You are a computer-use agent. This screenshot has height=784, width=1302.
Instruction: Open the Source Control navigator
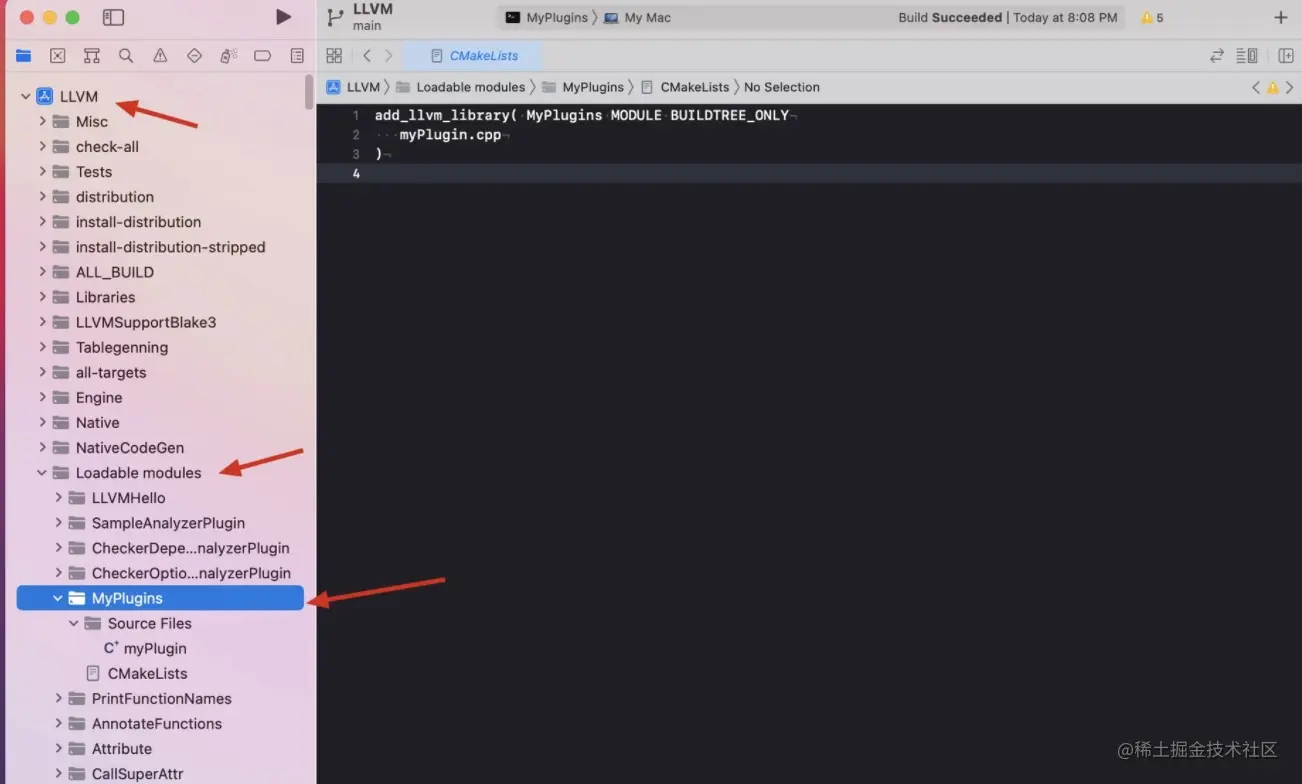click(57, 55)
